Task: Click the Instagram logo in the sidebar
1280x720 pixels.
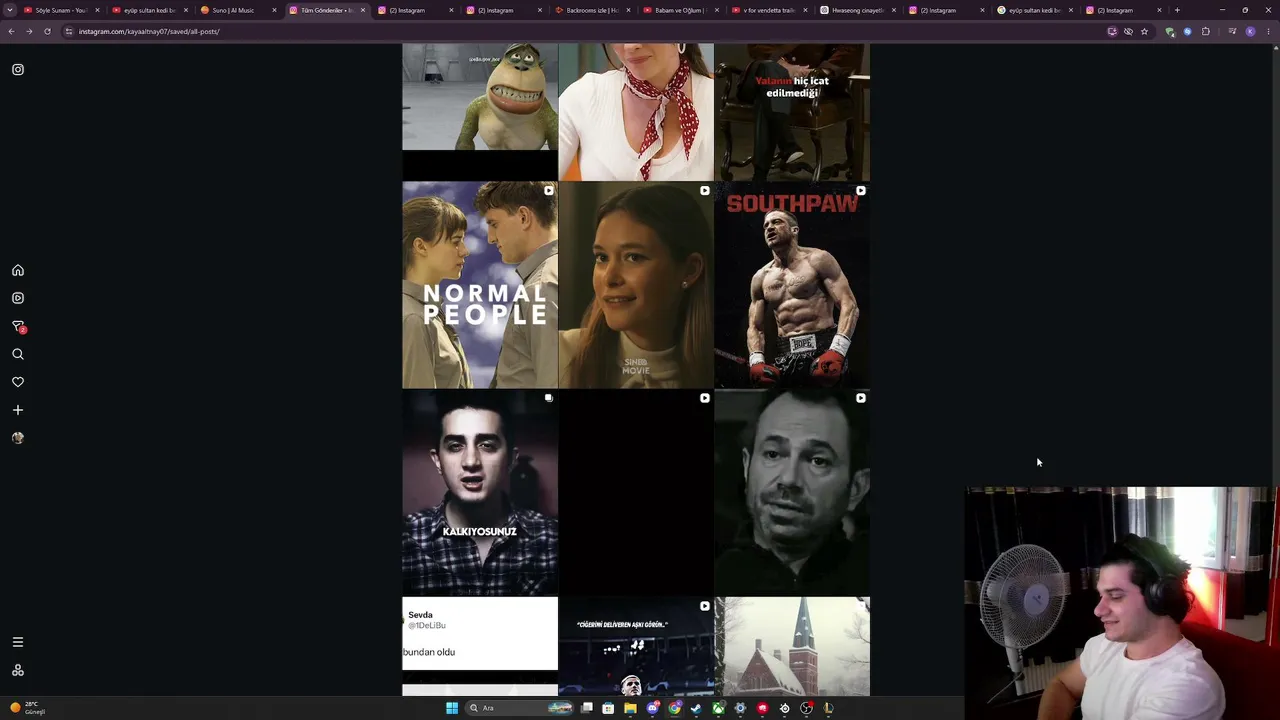Action: point(18,70)
